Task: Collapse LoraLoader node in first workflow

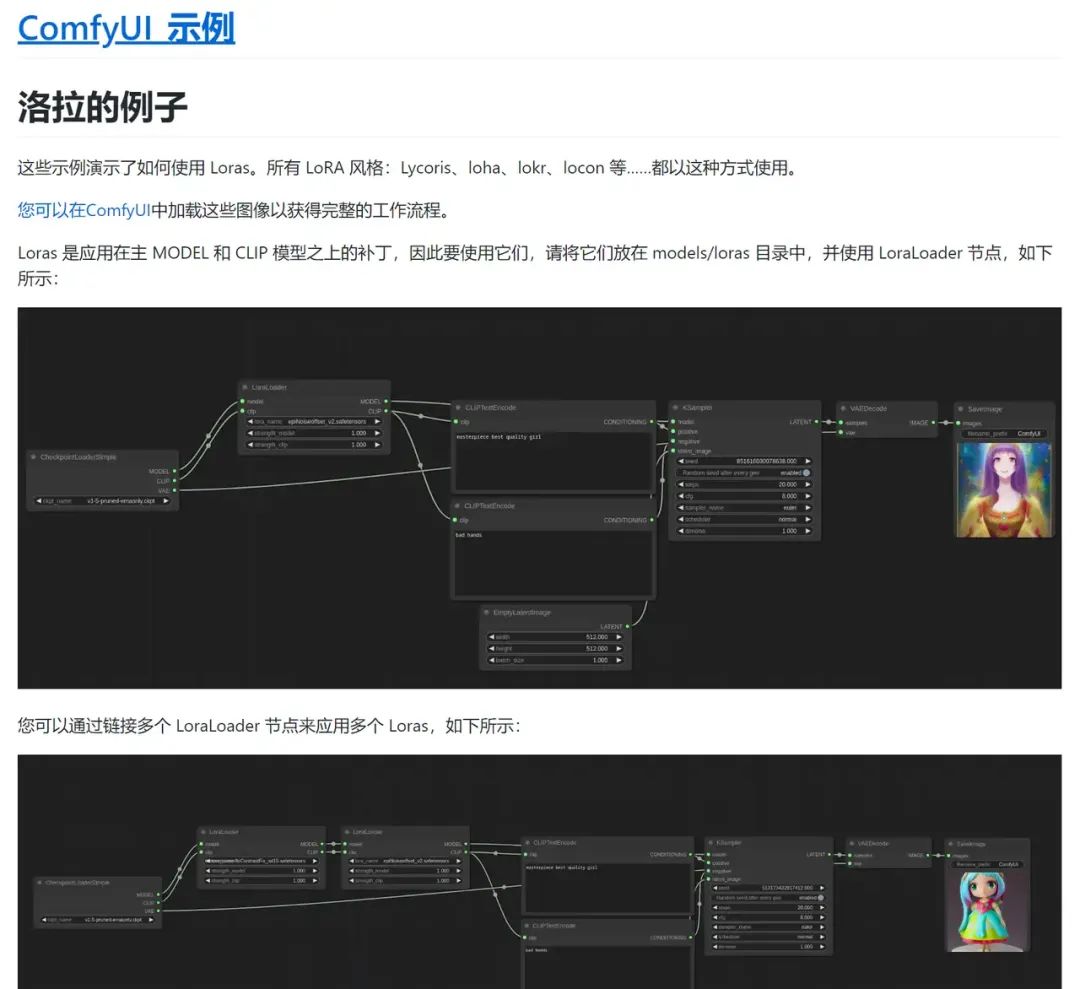Action: coord(245,387)
